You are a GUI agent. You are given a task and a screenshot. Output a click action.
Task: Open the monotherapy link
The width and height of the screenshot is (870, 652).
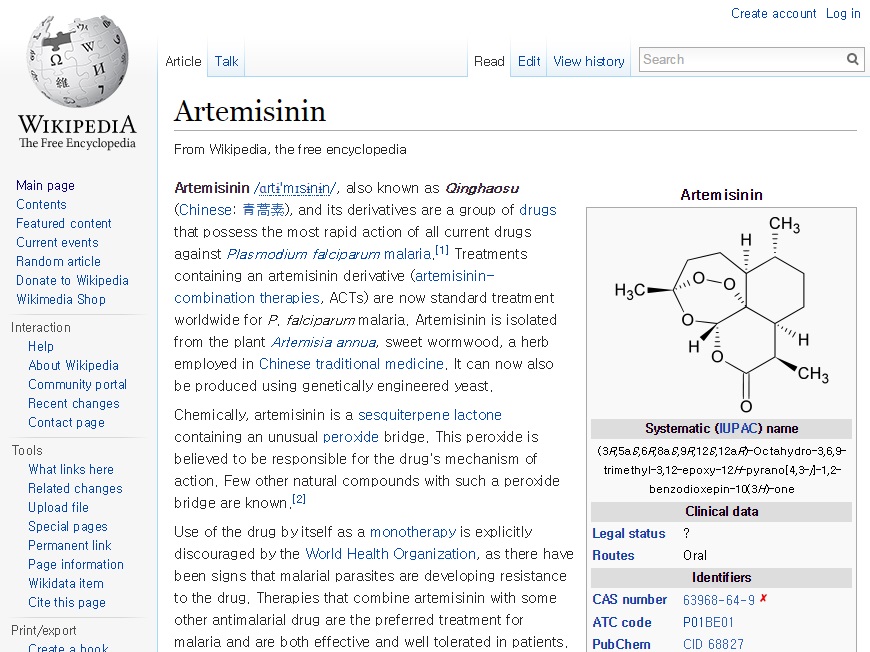[x=413, y=532]
